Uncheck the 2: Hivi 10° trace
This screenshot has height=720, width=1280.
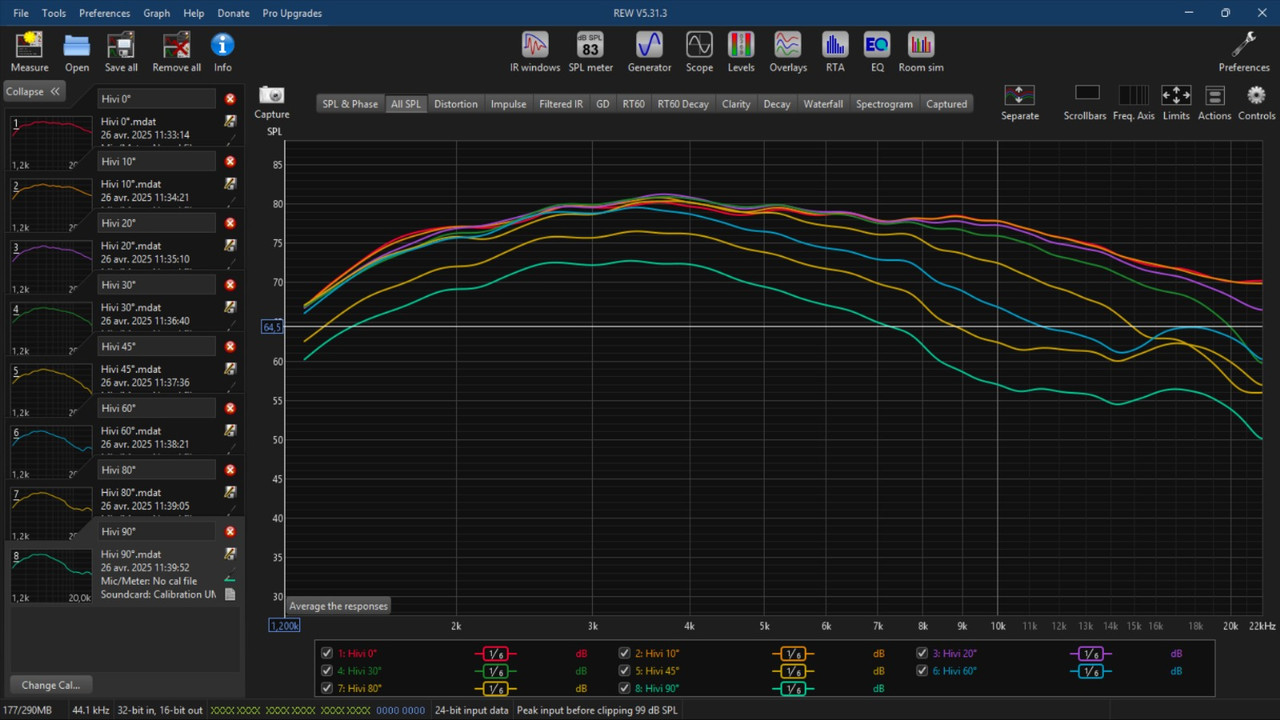tap(625, 653)
